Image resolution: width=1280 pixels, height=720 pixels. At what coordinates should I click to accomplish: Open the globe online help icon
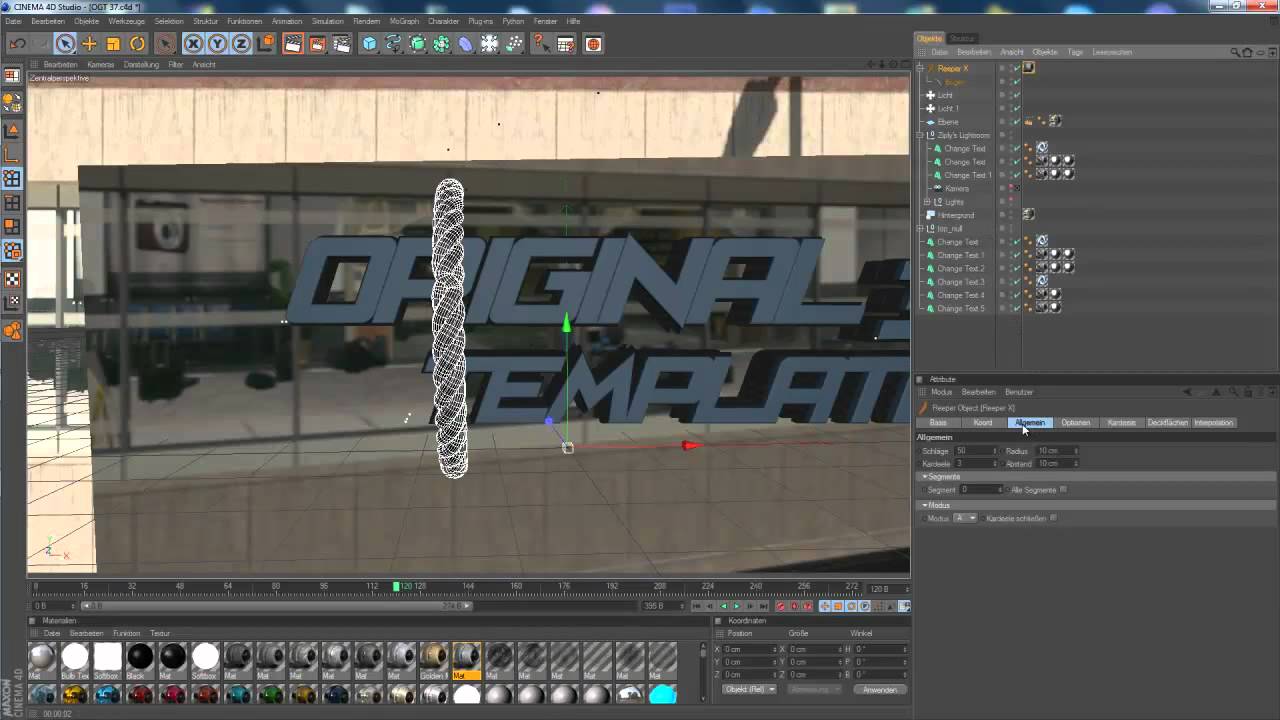(x=593, y=44)
